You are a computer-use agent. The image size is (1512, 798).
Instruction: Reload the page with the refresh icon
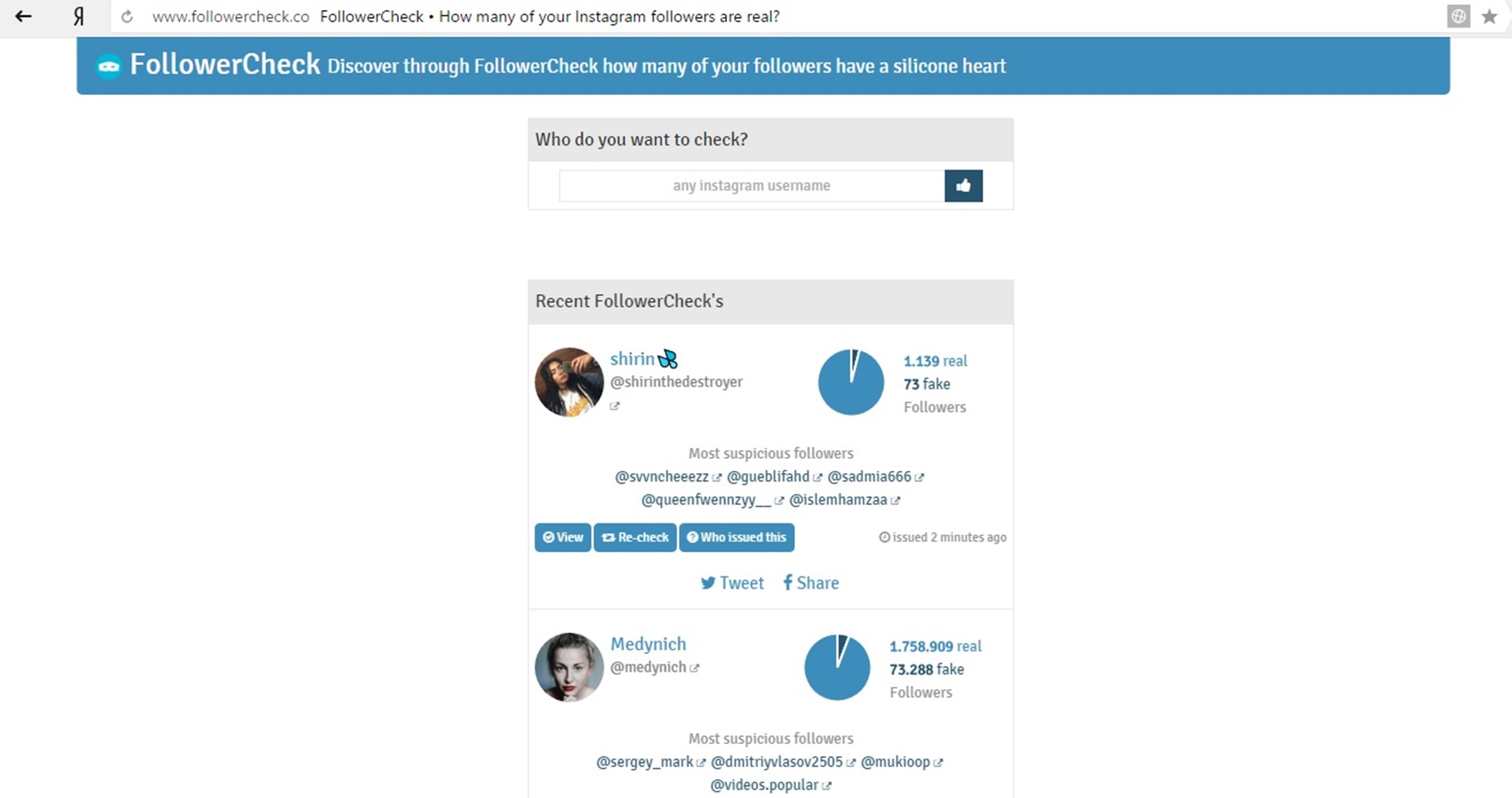(126, 17)
